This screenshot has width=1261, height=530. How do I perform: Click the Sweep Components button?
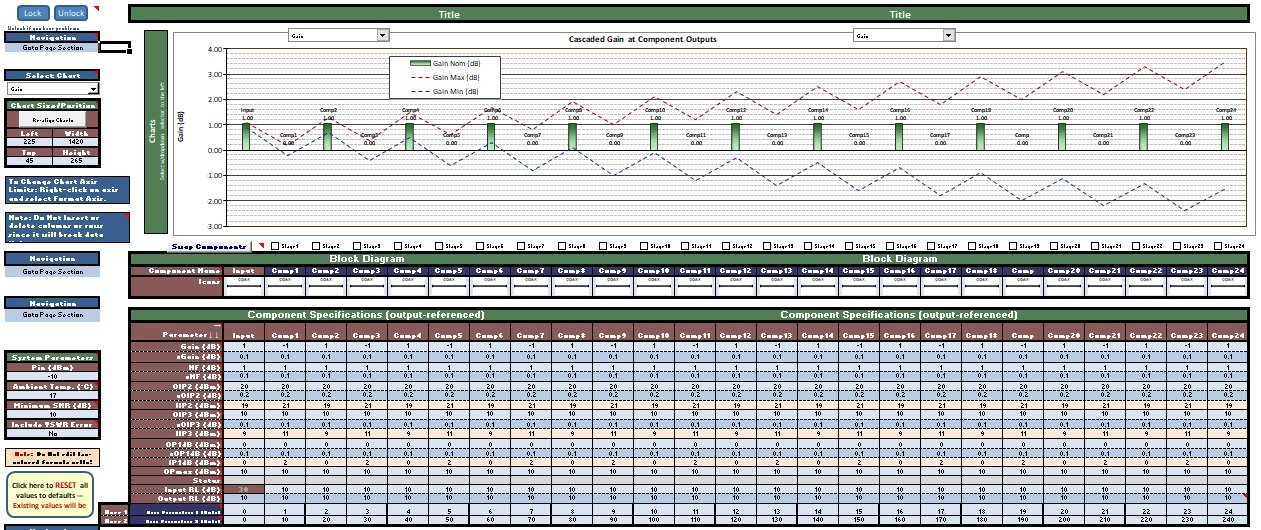(208, 246)
